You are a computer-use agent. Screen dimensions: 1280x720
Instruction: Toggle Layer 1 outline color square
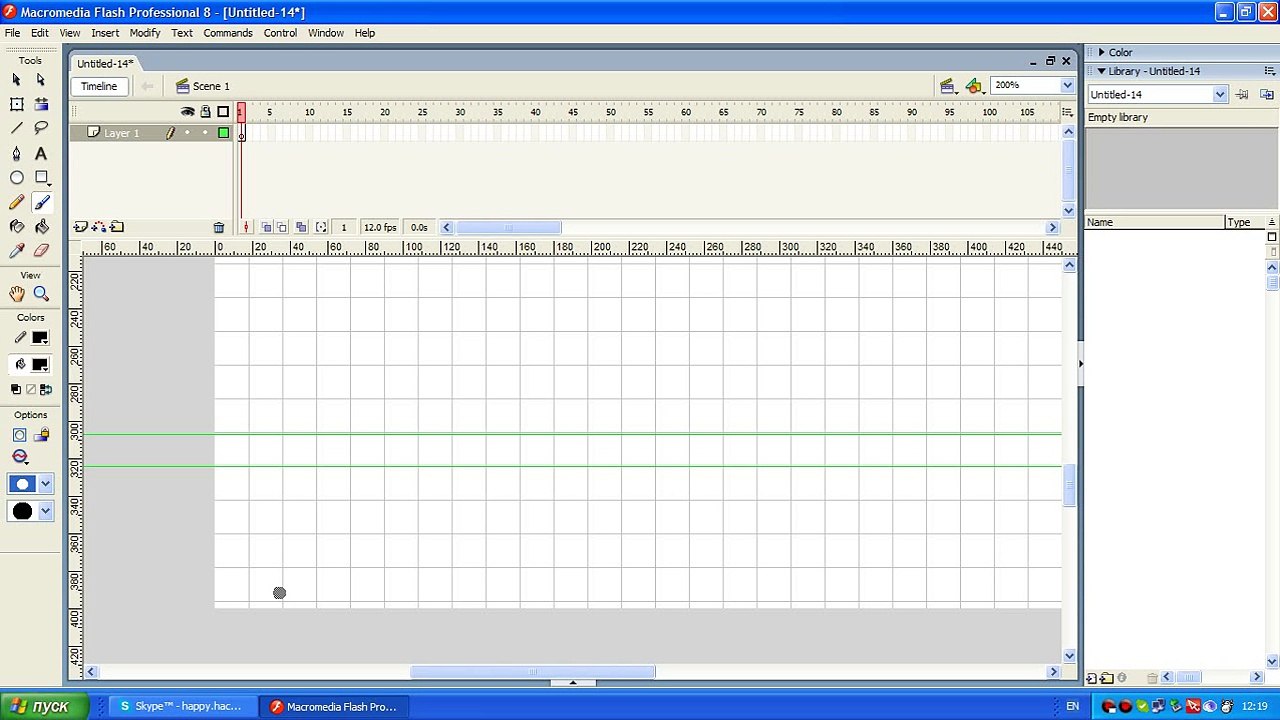point(223,133)
